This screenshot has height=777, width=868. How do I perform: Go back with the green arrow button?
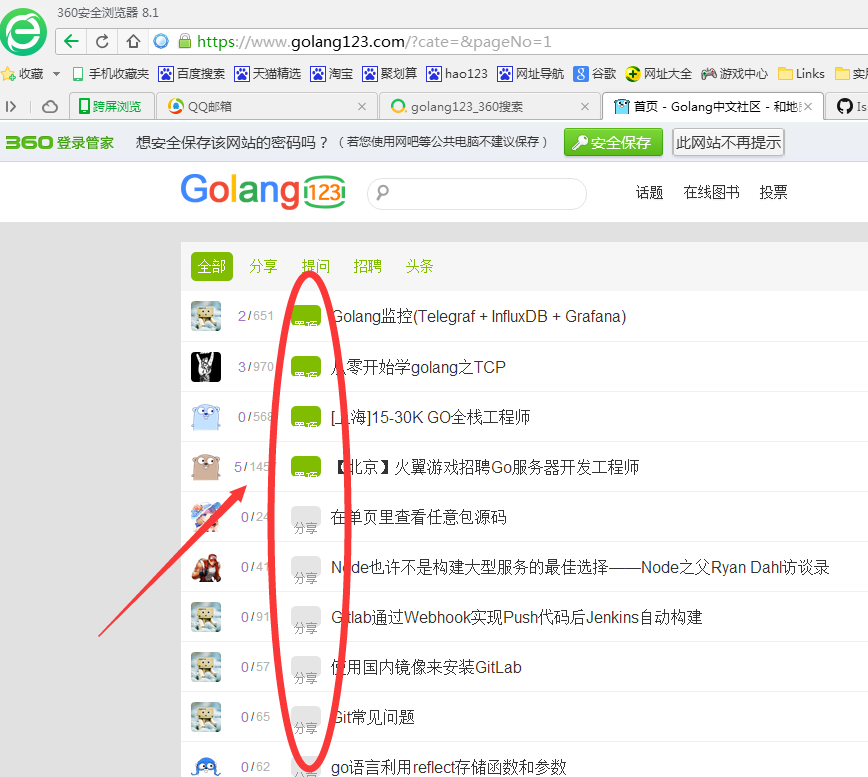tap(71, 42)
